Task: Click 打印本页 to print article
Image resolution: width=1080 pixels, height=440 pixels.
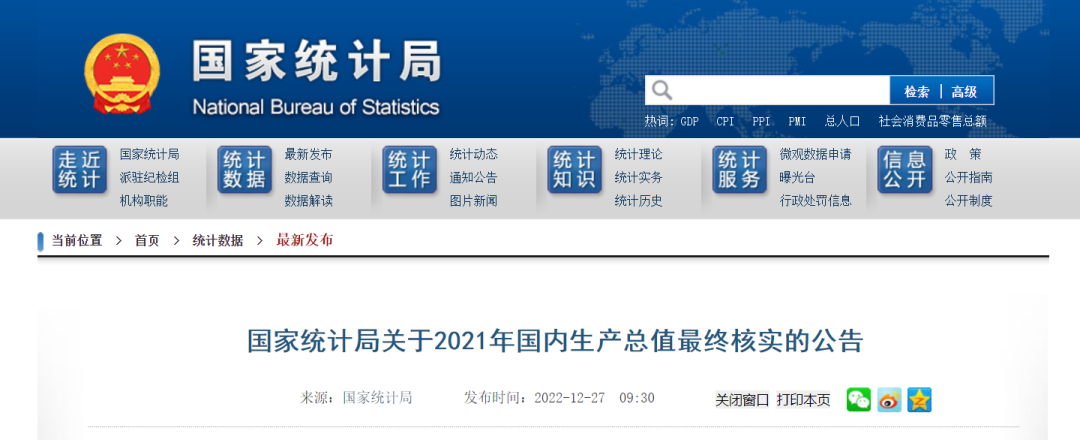Action: [803, 399]
